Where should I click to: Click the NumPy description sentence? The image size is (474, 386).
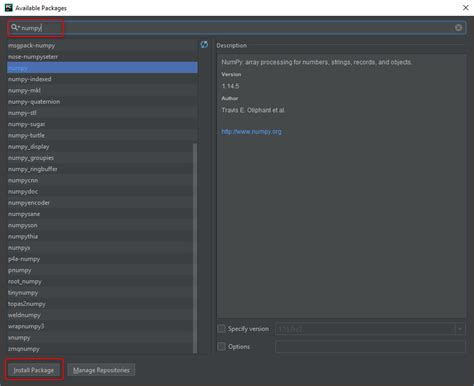coord(317,62)
